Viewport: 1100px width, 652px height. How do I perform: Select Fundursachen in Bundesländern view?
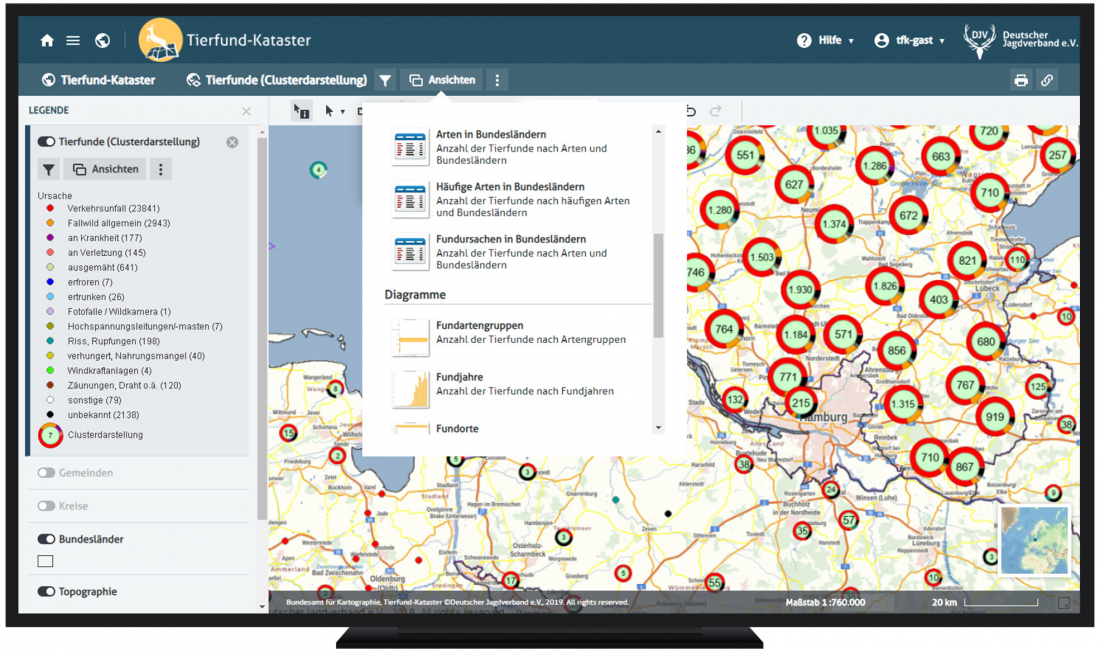[x=510, y=252]
